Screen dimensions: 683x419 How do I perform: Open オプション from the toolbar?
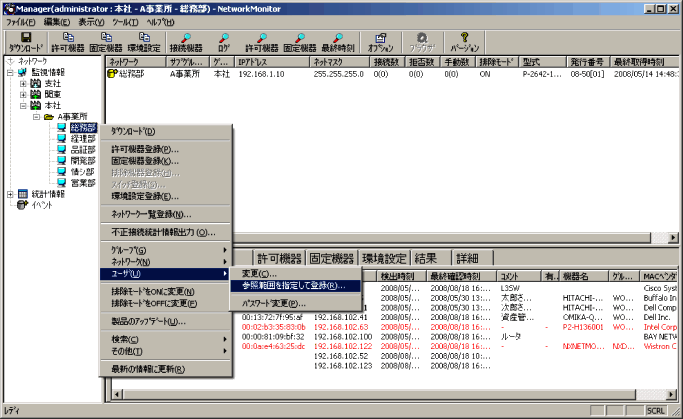(x=380, y=42)
